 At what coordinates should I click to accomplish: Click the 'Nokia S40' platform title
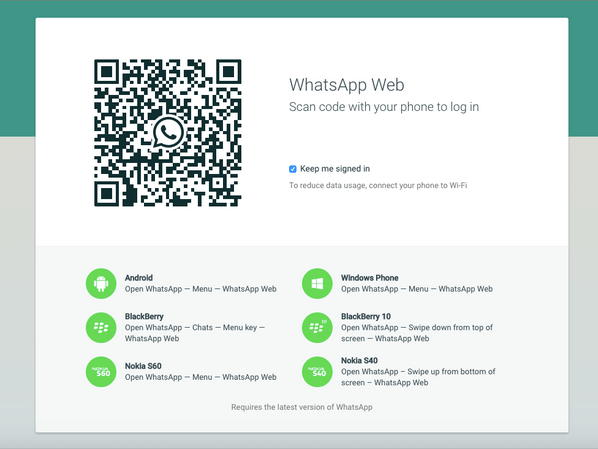tap(359, 360)
